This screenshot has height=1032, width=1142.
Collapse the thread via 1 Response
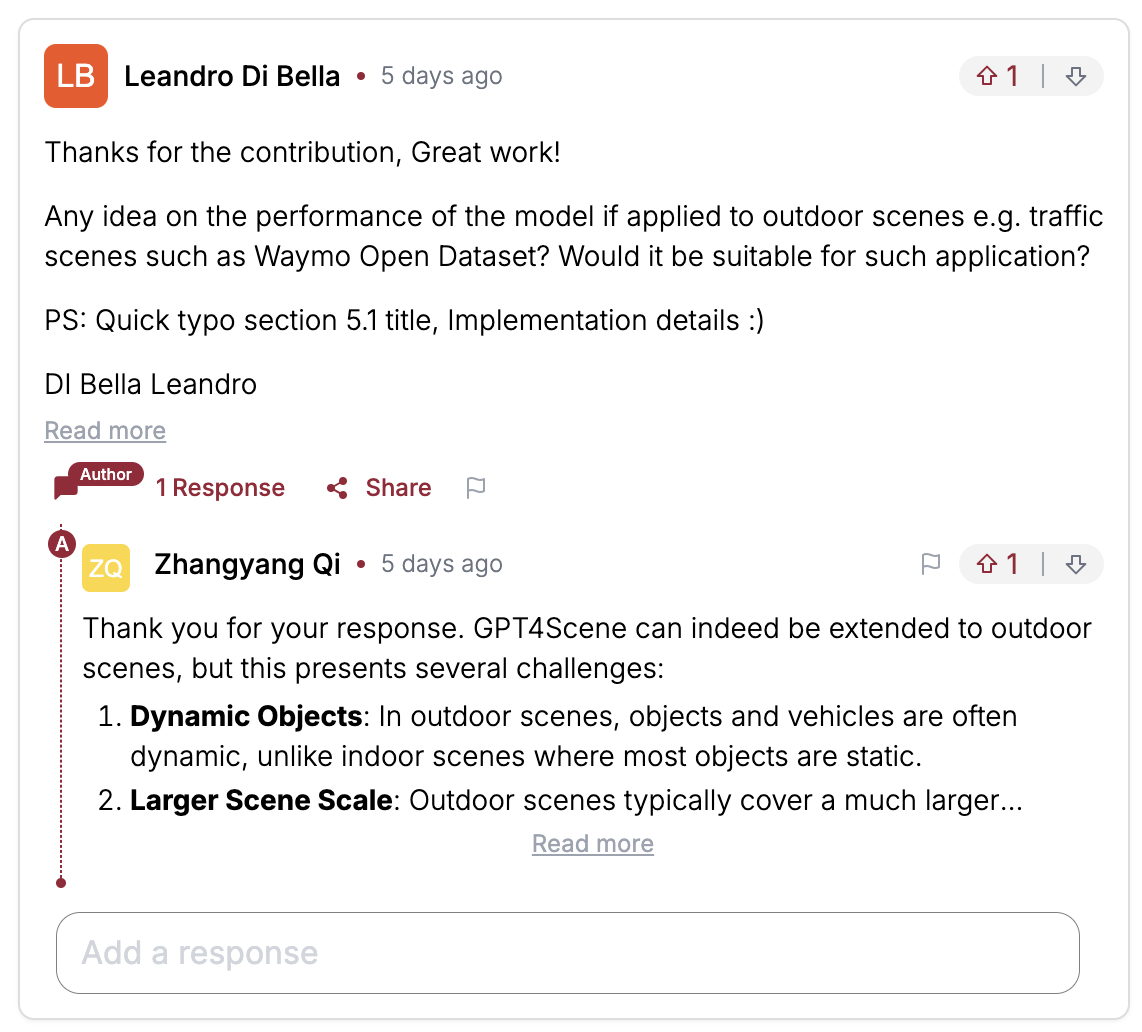pos(220,487)
